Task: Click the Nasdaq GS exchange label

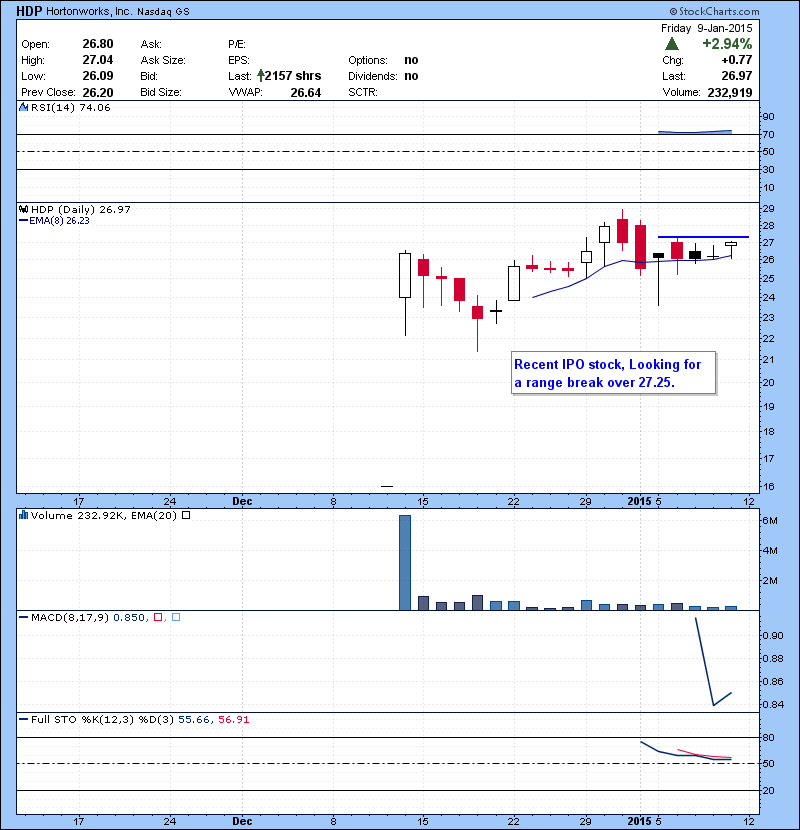Action: (163, 12)
